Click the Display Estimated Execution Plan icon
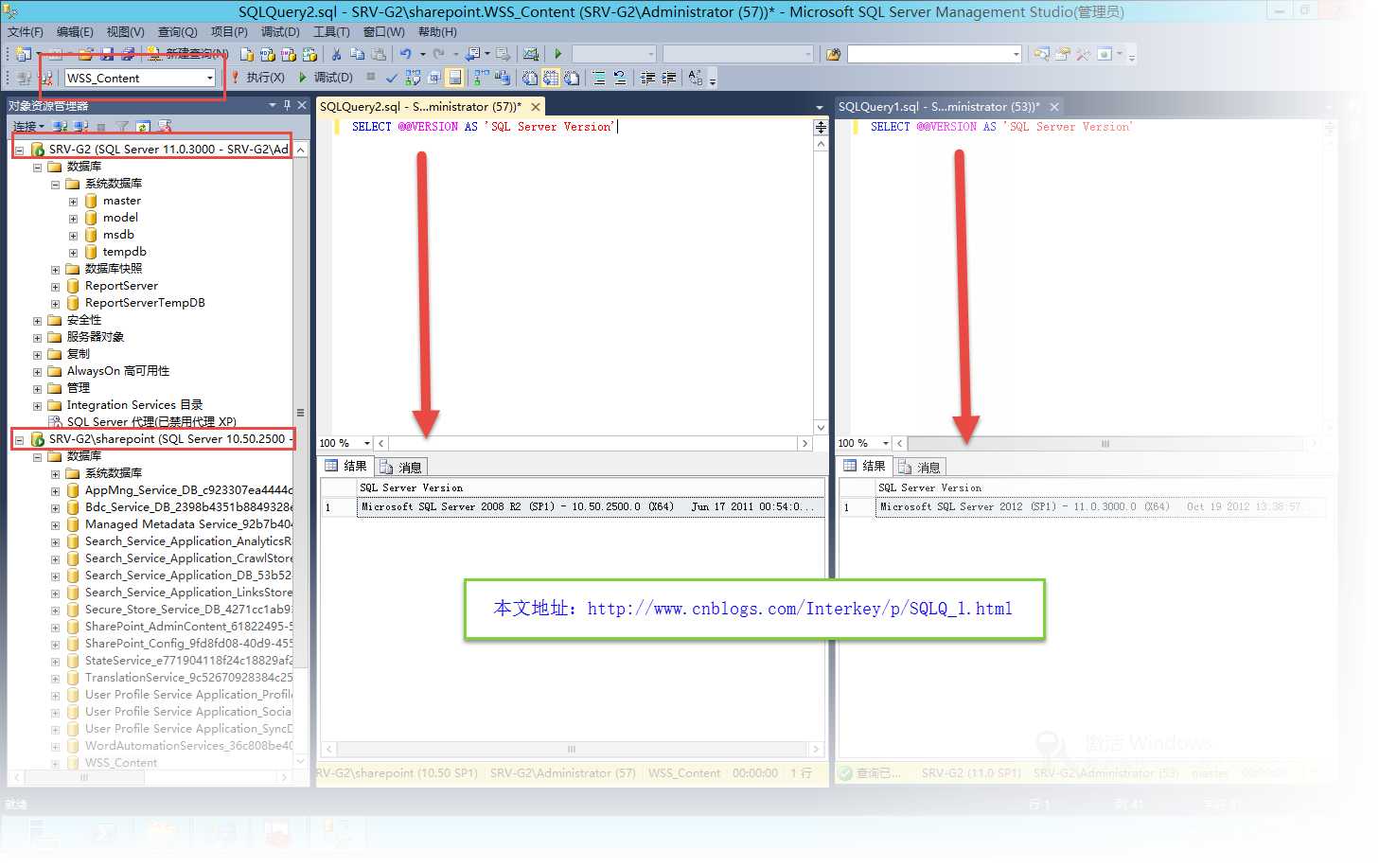Screen dimensions: 1379x868 point(413,78)
